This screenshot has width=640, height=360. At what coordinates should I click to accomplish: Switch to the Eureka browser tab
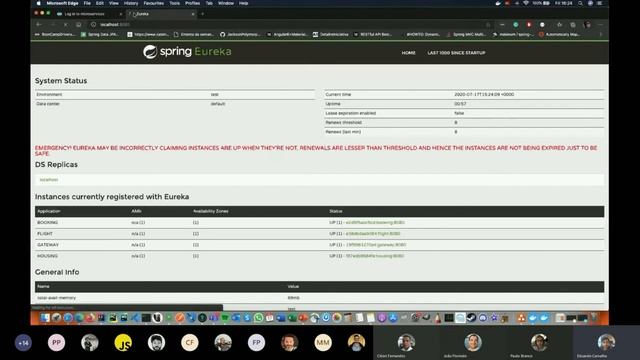coord(161,14)
